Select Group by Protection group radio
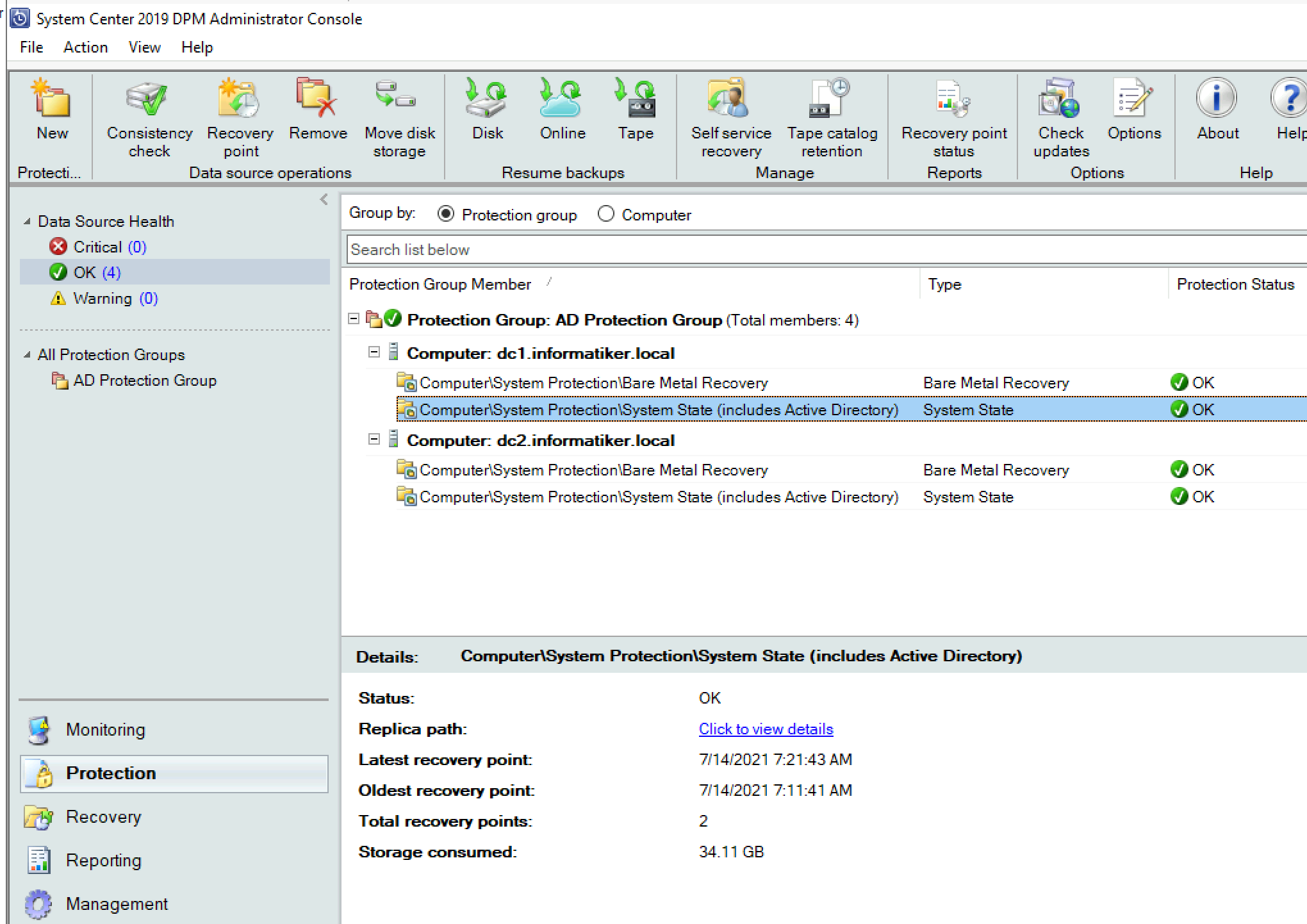Image resolution: width=1307 pixels, height=924 pixels. (x=446, y=213)
